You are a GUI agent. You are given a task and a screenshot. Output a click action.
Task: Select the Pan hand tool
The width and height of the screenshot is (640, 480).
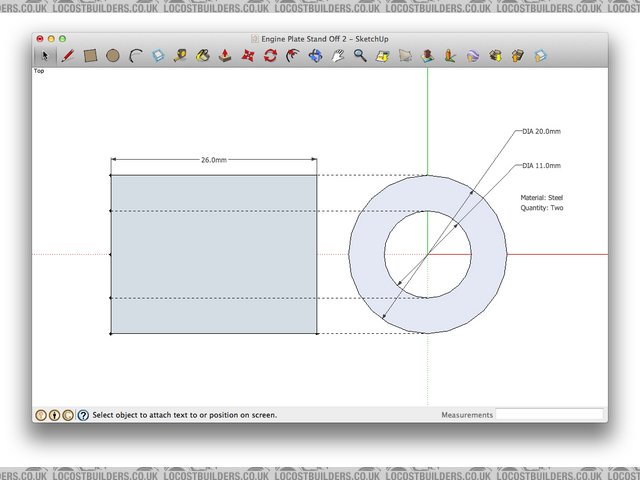(x=338, y=56)
